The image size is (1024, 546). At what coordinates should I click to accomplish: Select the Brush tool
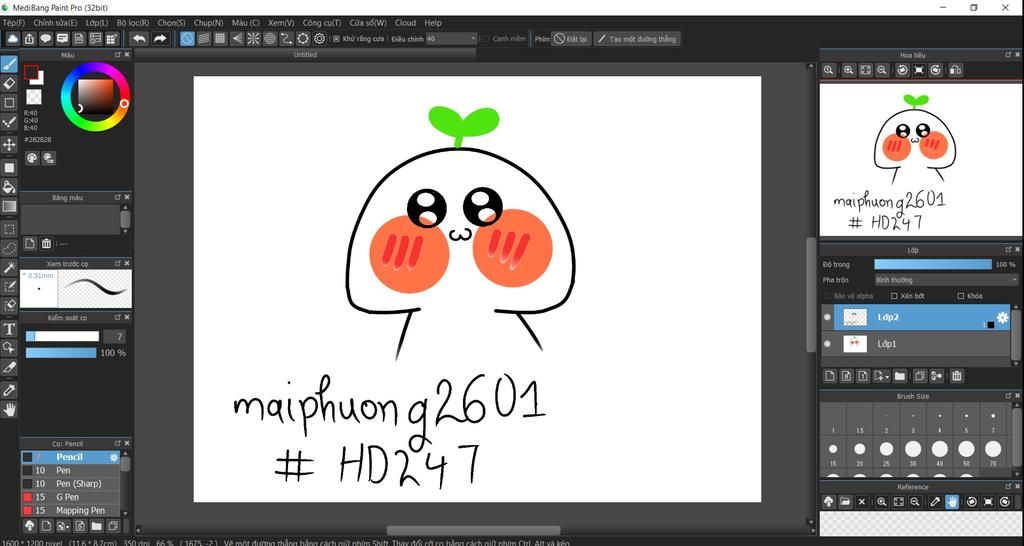pyautogui.click(x=9, y=65)
